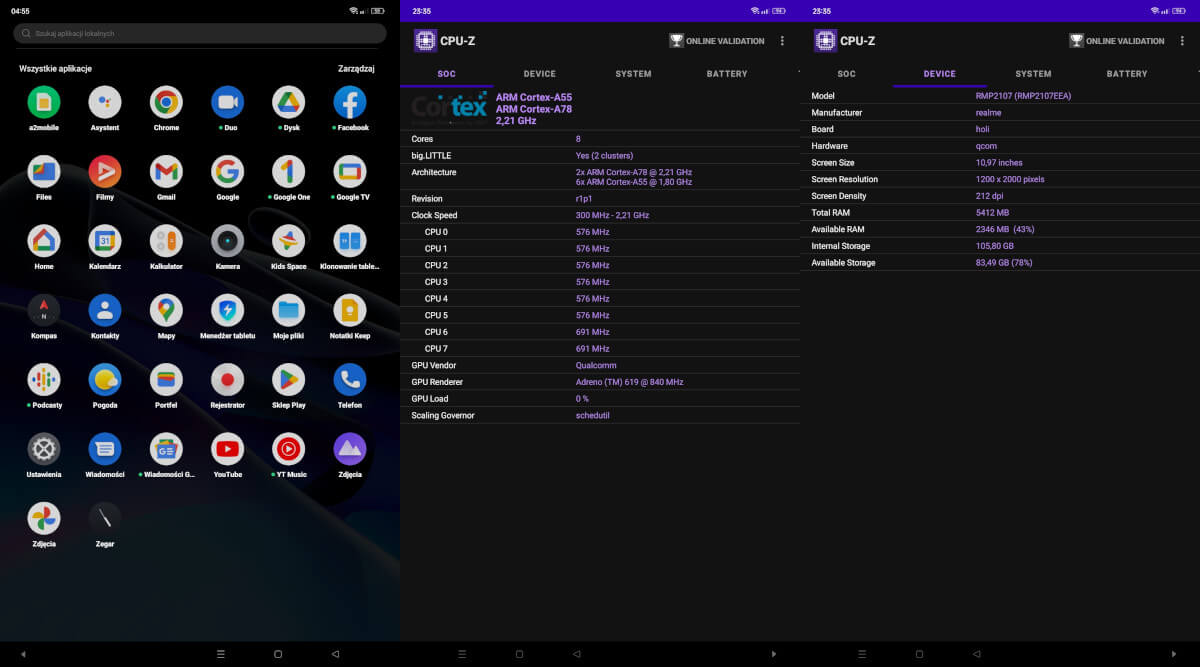Start the Kamera app
1200x667 pixels.
(227, 239)
